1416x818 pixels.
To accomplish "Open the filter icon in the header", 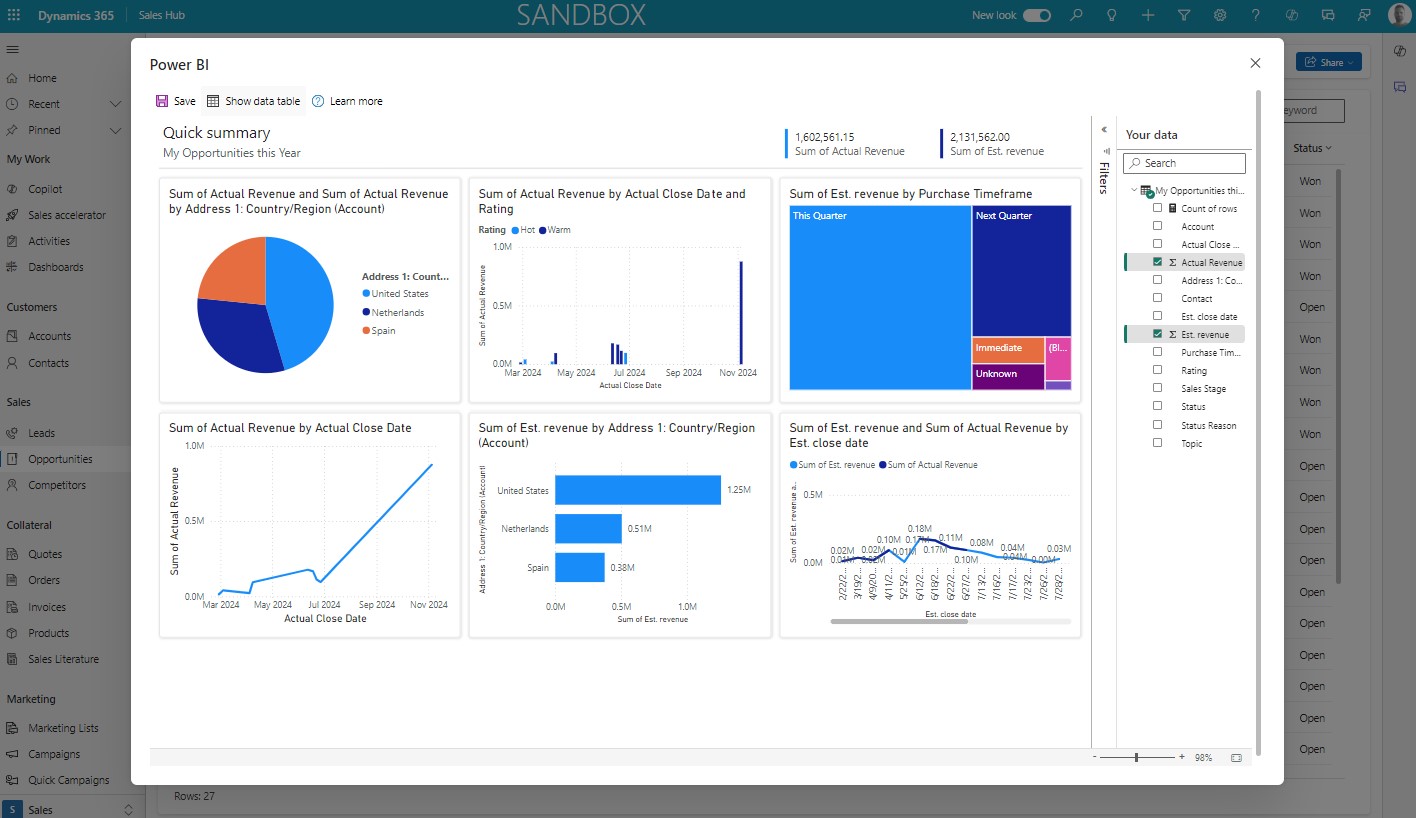I will 1183,14.
